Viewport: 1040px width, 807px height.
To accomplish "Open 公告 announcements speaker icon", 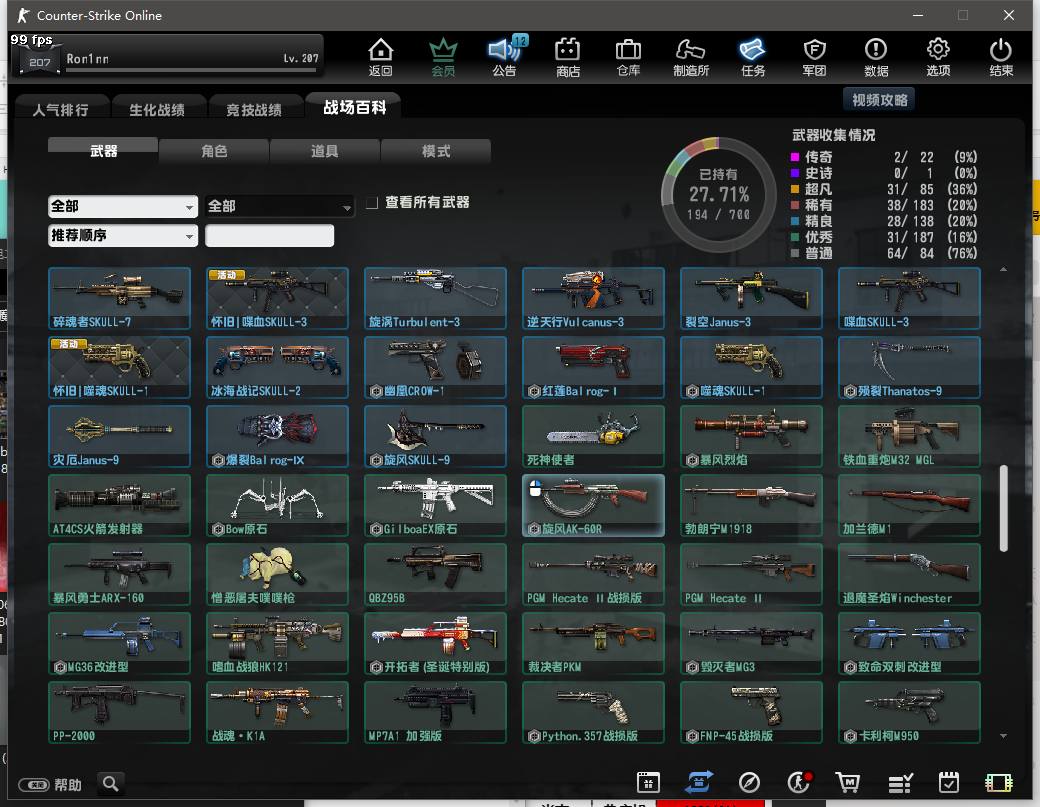I will [505, 56].
